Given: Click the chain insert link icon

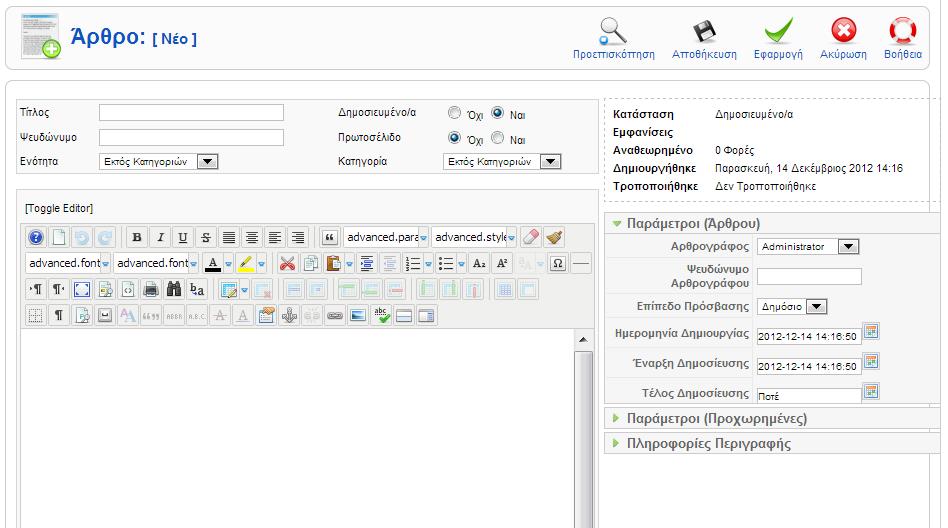Looking at the screenshot, I should pos(335,315).
